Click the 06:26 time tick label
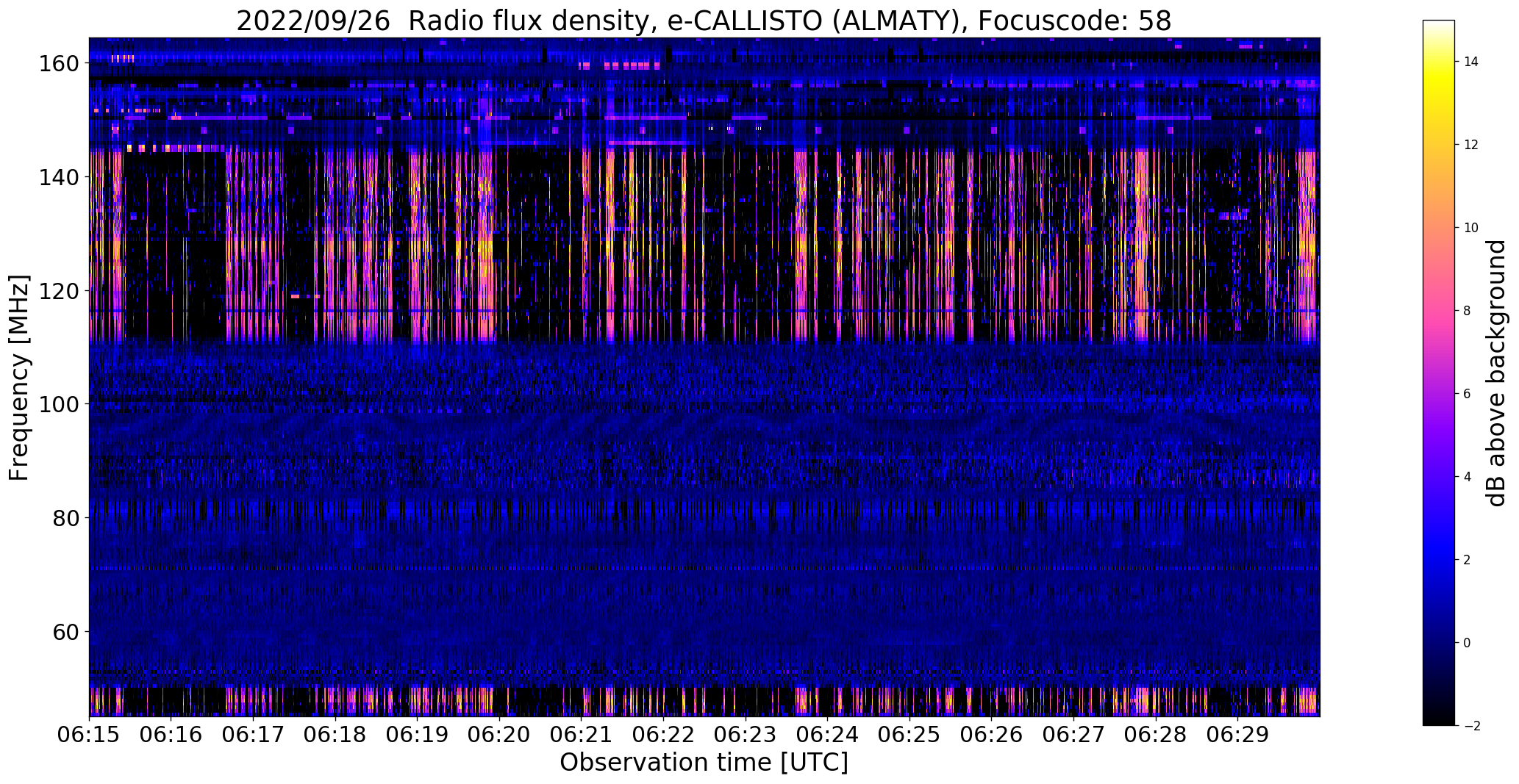Image resolution: width=1519 pixels, height=784 pixels. tap(991, 734)
